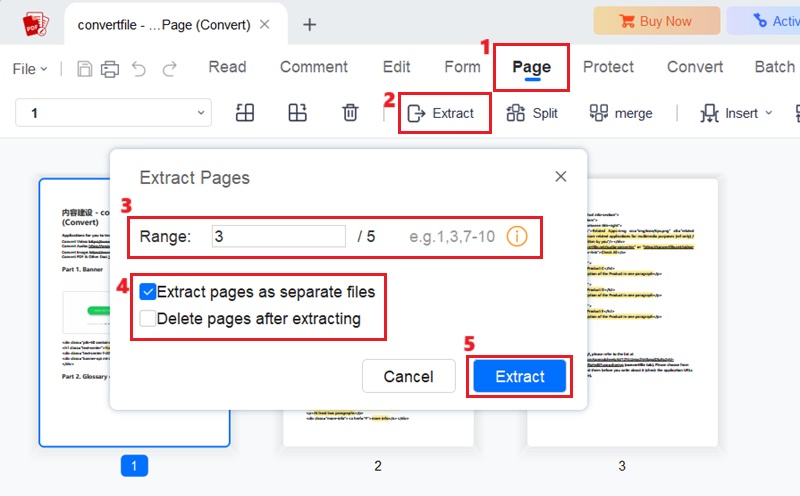Screen dimensions: 800x496
Task: Switch to the Convert tab
Action: coord(695,67)
